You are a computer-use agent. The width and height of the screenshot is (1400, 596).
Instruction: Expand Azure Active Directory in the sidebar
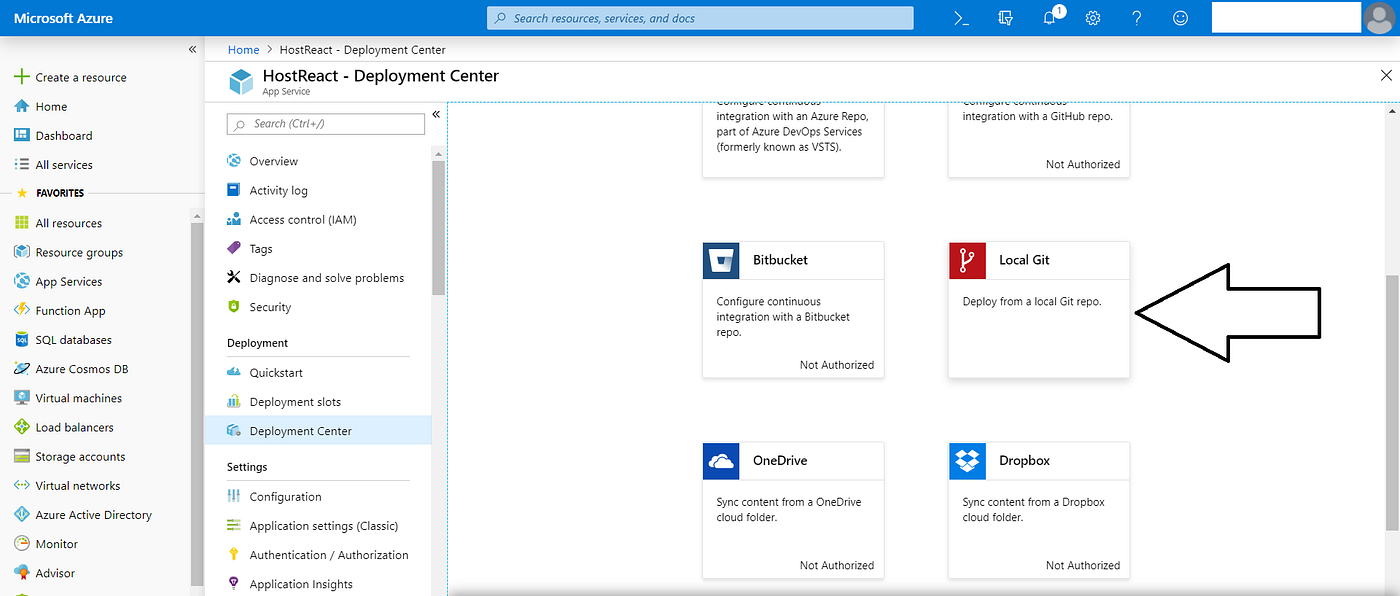point(96,514)
